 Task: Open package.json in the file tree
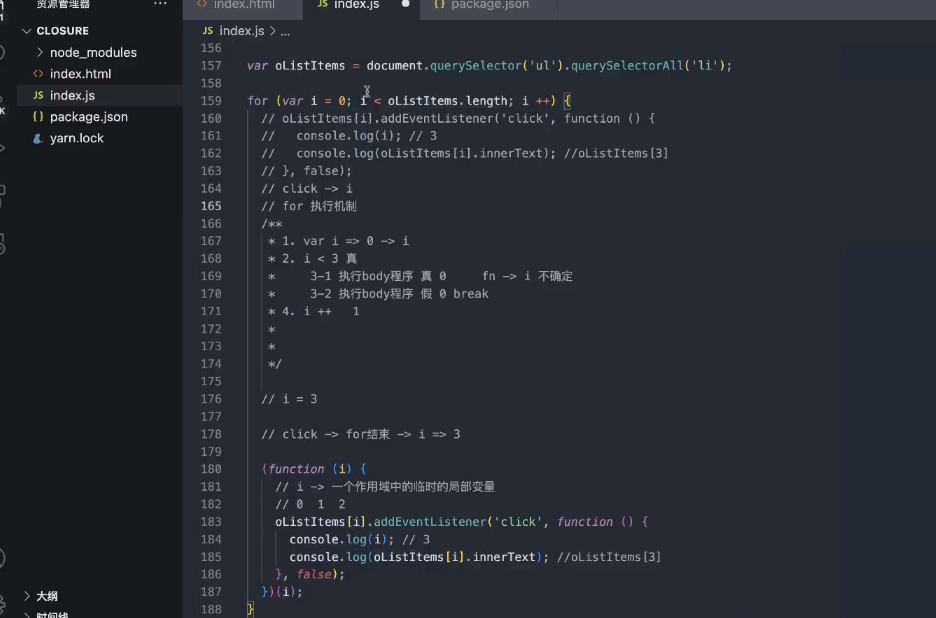[x=88, y=117]
